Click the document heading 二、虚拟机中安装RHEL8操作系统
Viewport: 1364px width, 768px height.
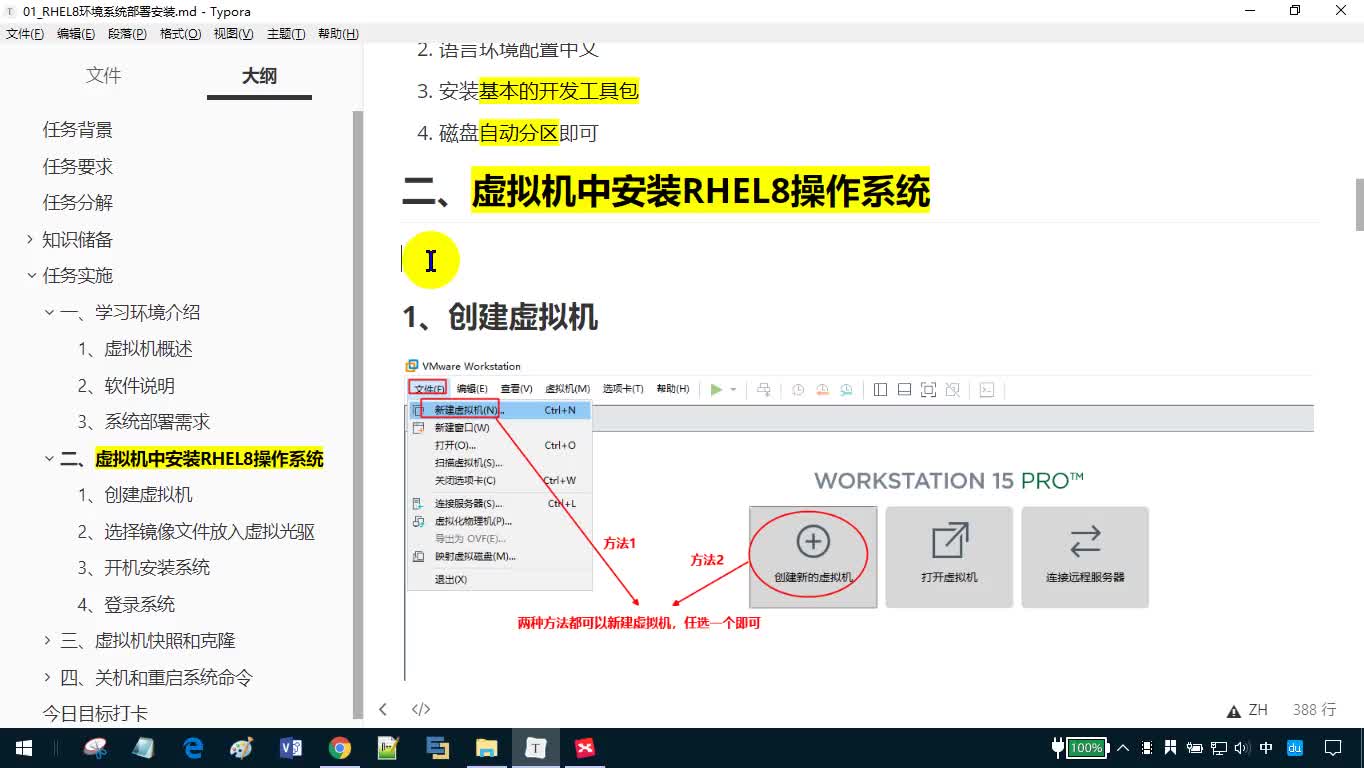[x=666, y=190]
